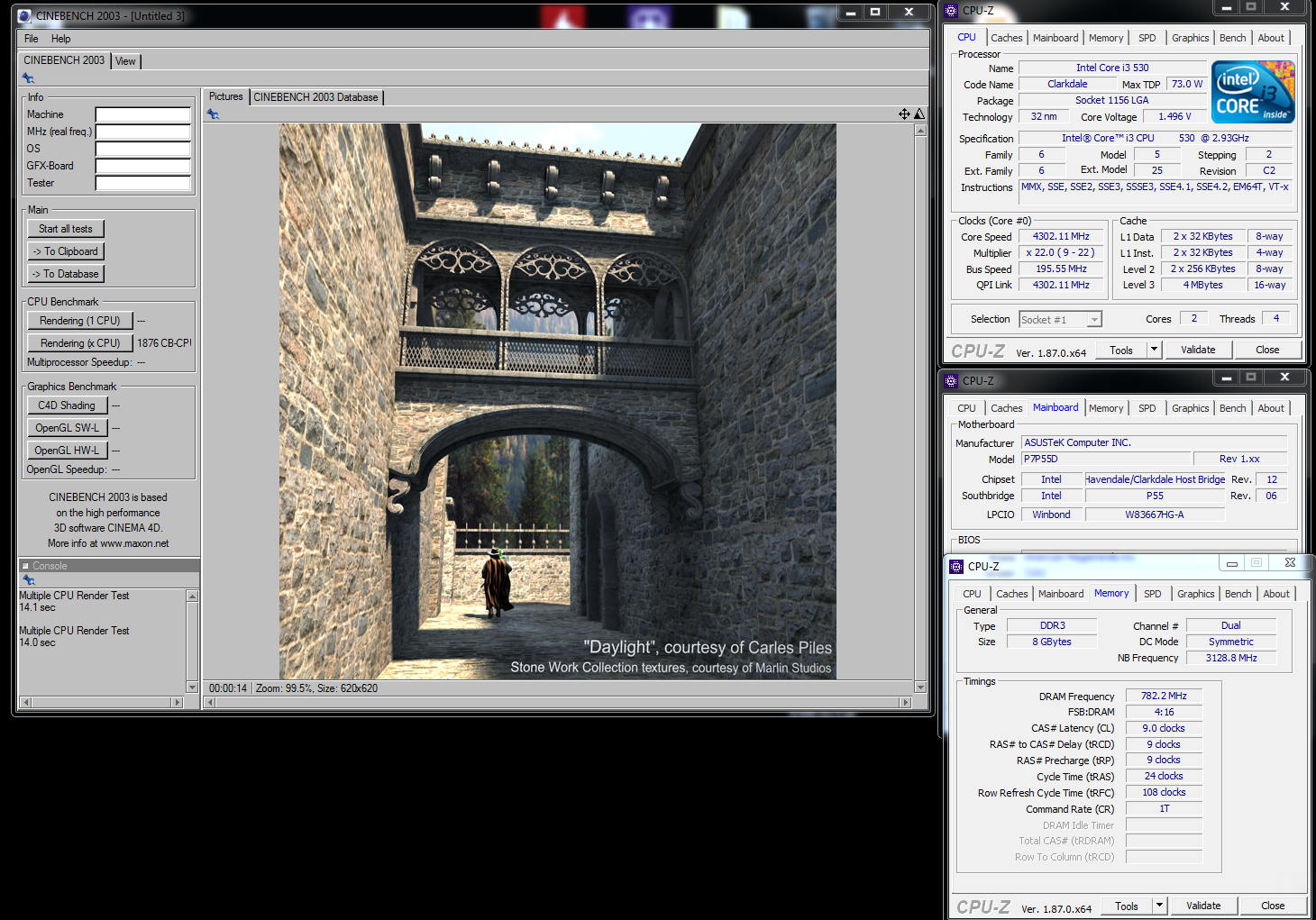1316x920 pixels.
Task: Open the Tools dropdown arrow in the top CPU-Z window
Action: (1154, 350)
